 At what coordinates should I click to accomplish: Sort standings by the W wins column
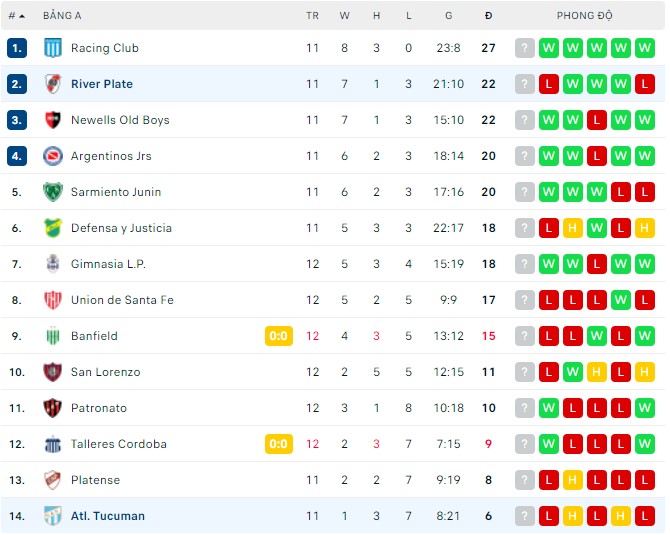[345, 16]
